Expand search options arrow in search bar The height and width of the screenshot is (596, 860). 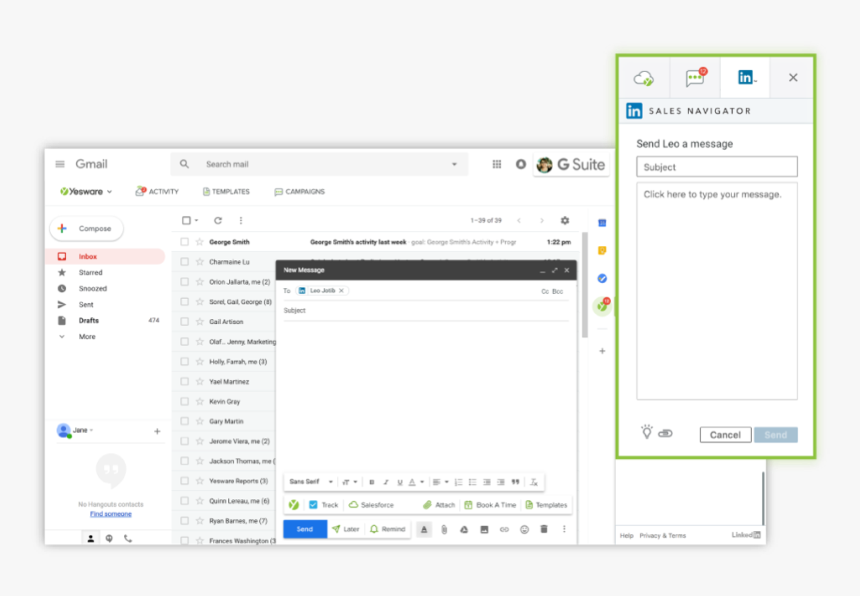[454, 164]
